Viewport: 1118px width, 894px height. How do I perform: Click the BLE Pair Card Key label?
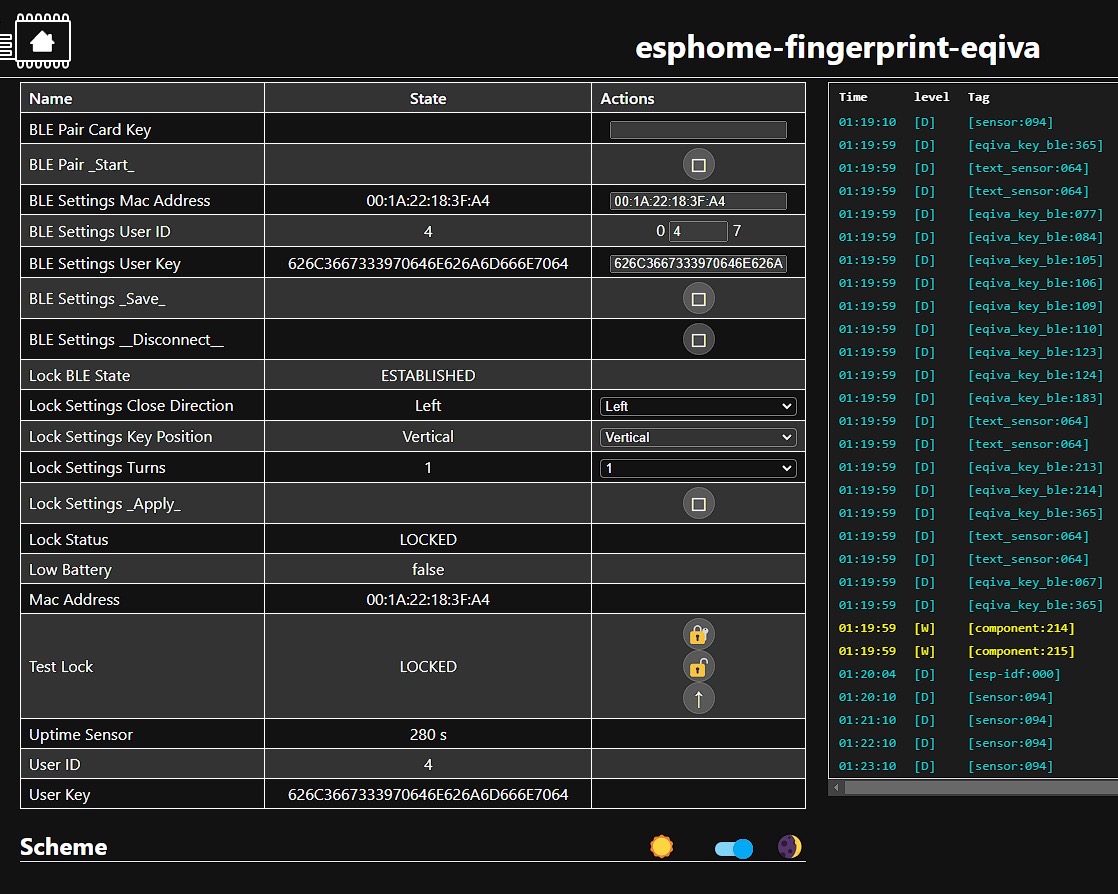pyautogui.click(x=90, y=130)
